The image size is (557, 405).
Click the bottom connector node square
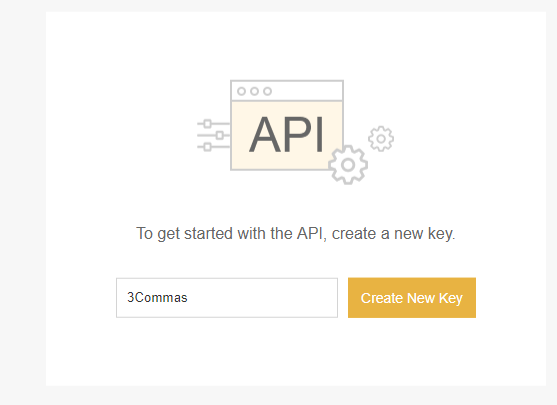(x=208, y=146)
